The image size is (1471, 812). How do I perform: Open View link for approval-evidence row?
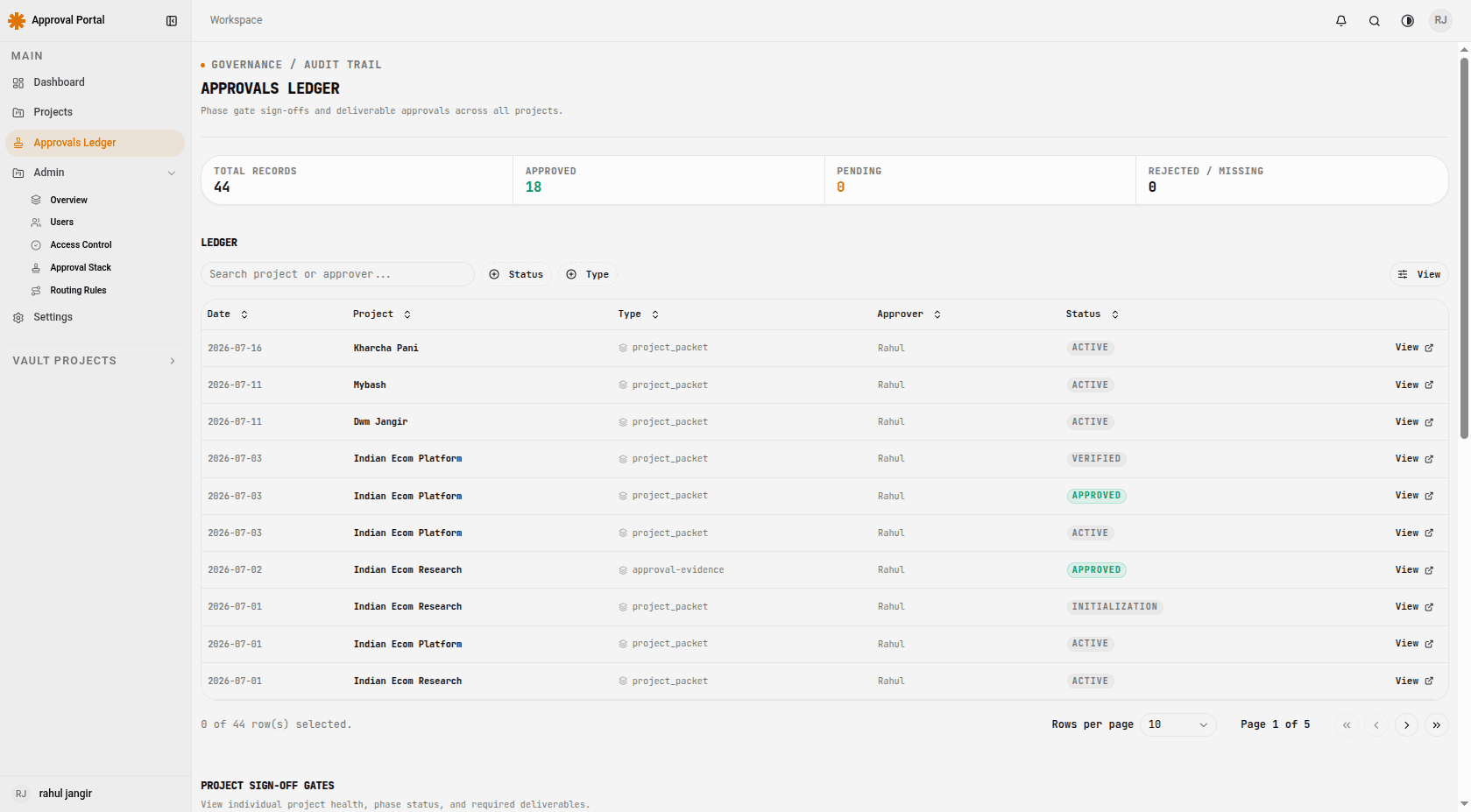1414,570
